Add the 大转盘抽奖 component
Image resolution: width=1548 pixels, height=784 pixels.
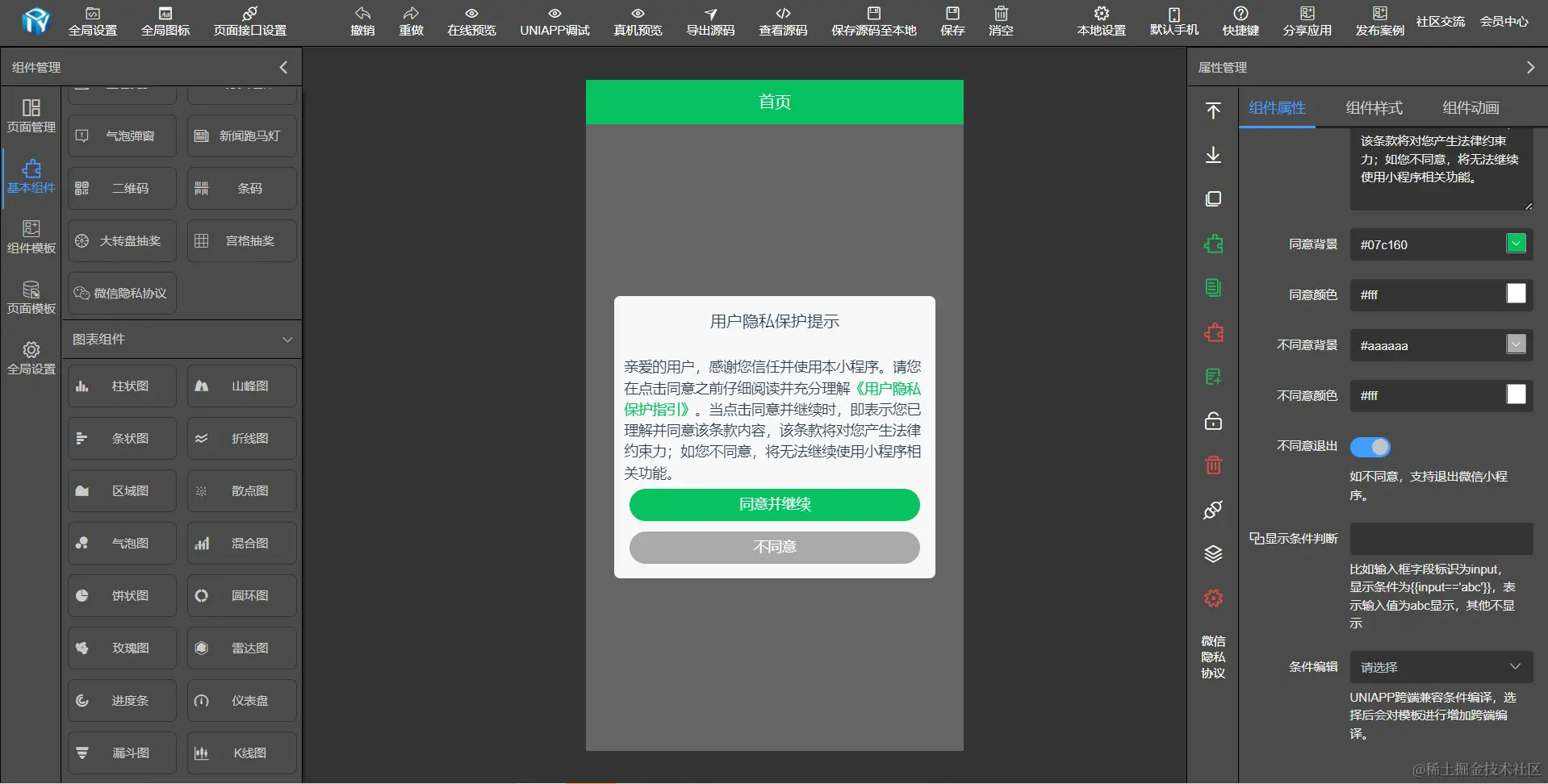(122, 241)
